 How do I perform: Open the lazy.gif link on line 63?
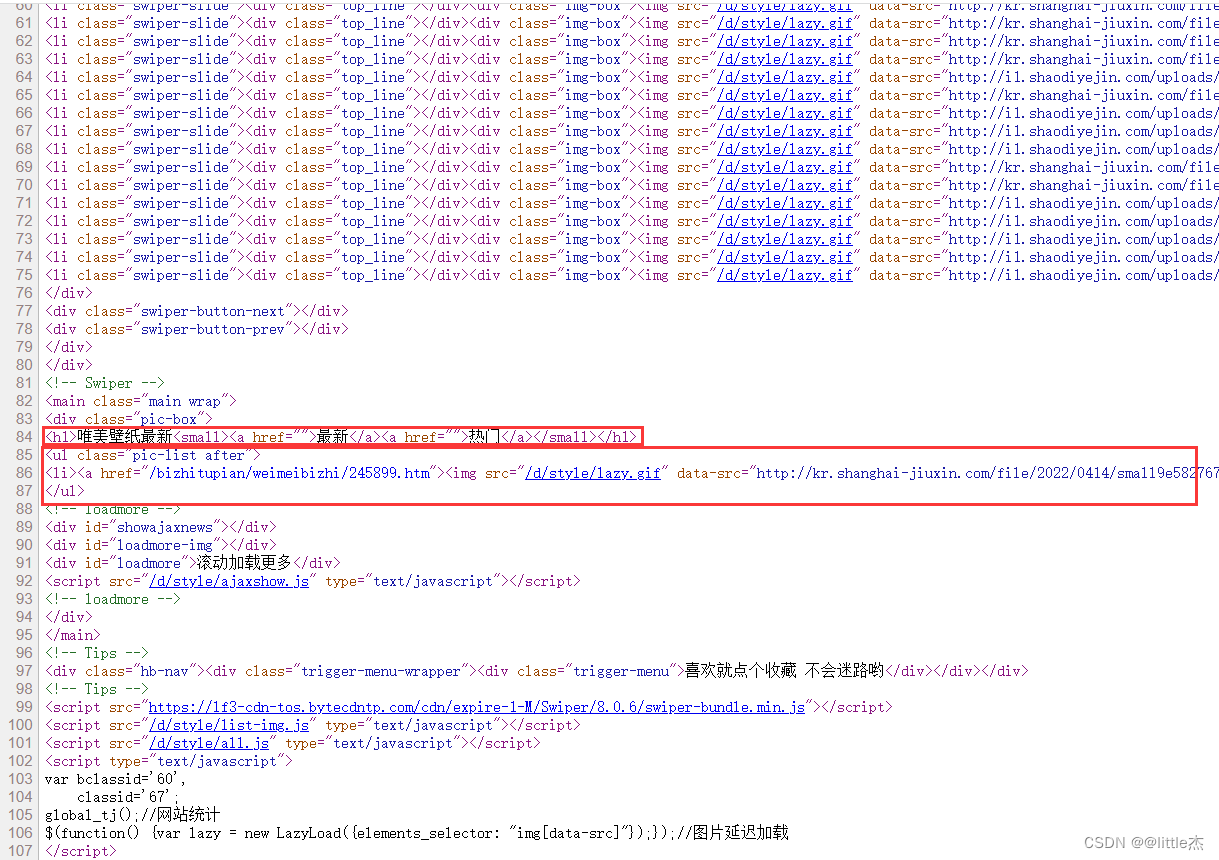coord(785,59)
